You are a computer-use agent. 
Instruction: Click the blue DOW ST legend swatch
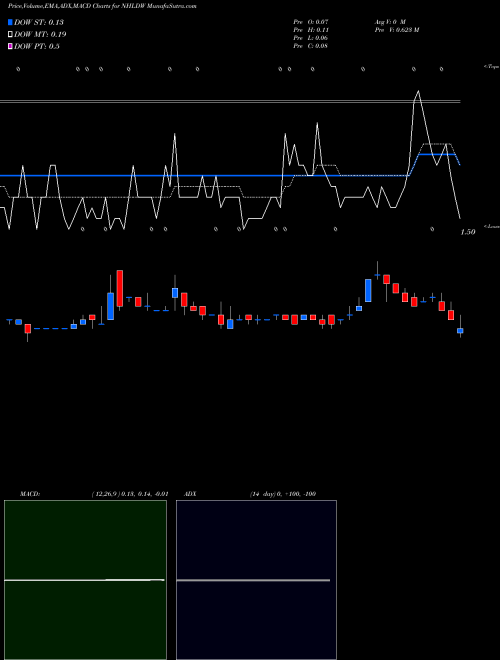pyautogui.click(x=10, y=22)
